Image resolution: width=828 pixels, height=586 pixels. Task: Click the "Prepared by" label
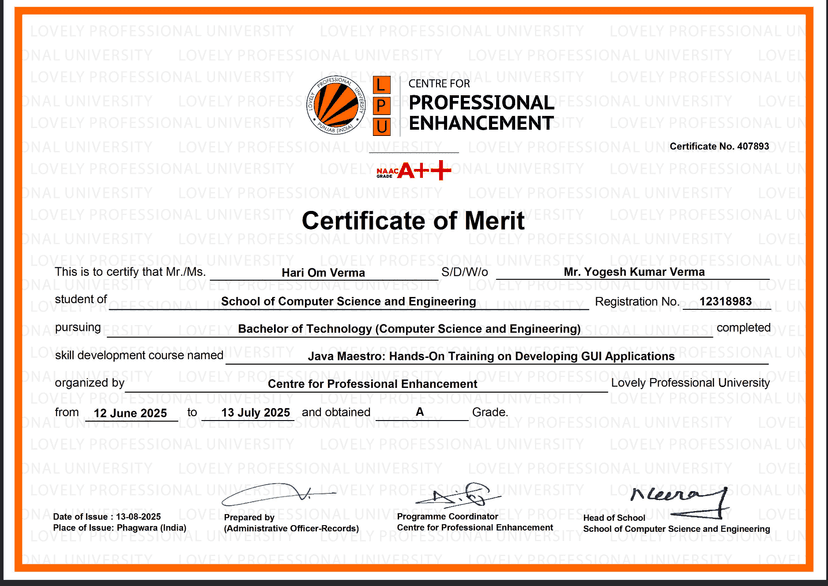pyautogui.click(x=249, y=517)
